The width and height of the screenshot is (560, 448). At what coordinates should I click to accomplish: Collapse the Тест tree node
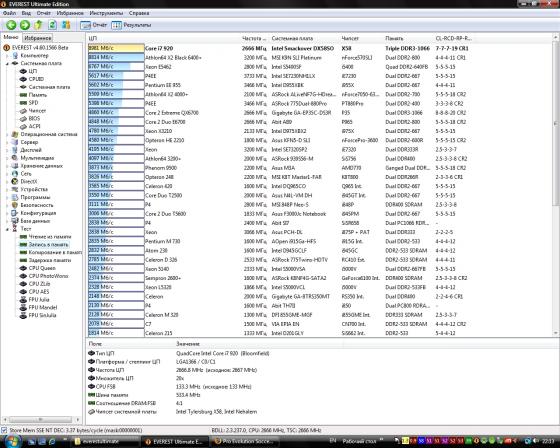7,229
